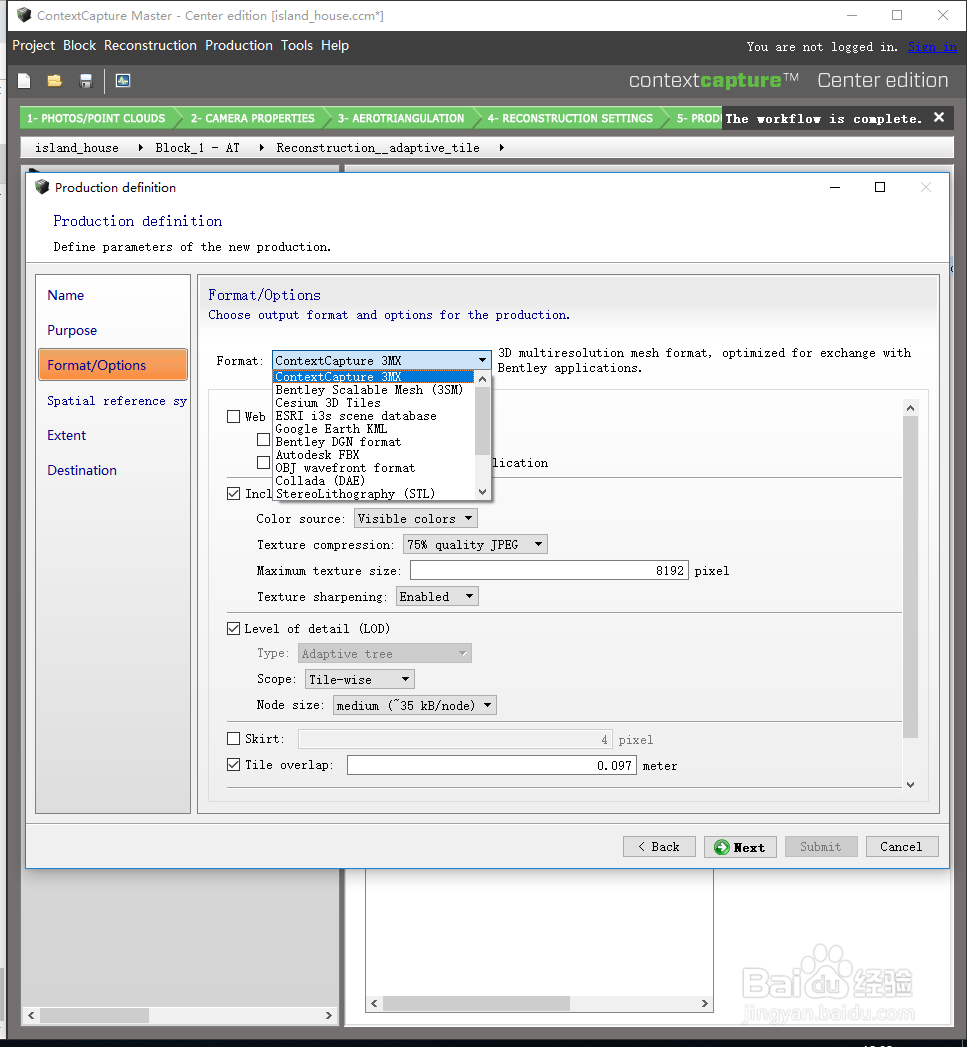Open Texture compression dropdown
The image size is (967, 1047).
point(475,545)
